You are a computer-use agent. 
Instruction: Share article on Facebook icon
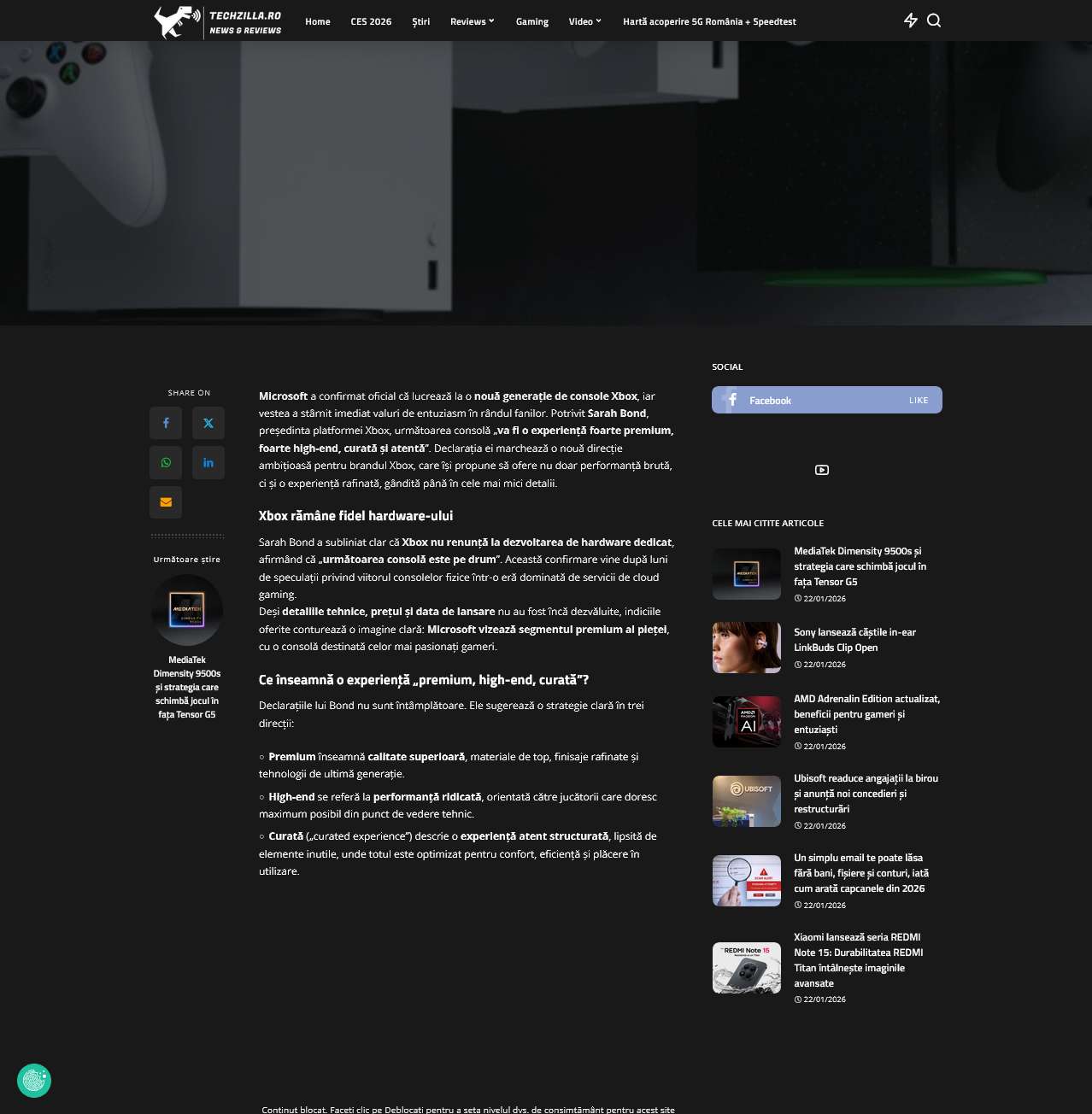166,423
